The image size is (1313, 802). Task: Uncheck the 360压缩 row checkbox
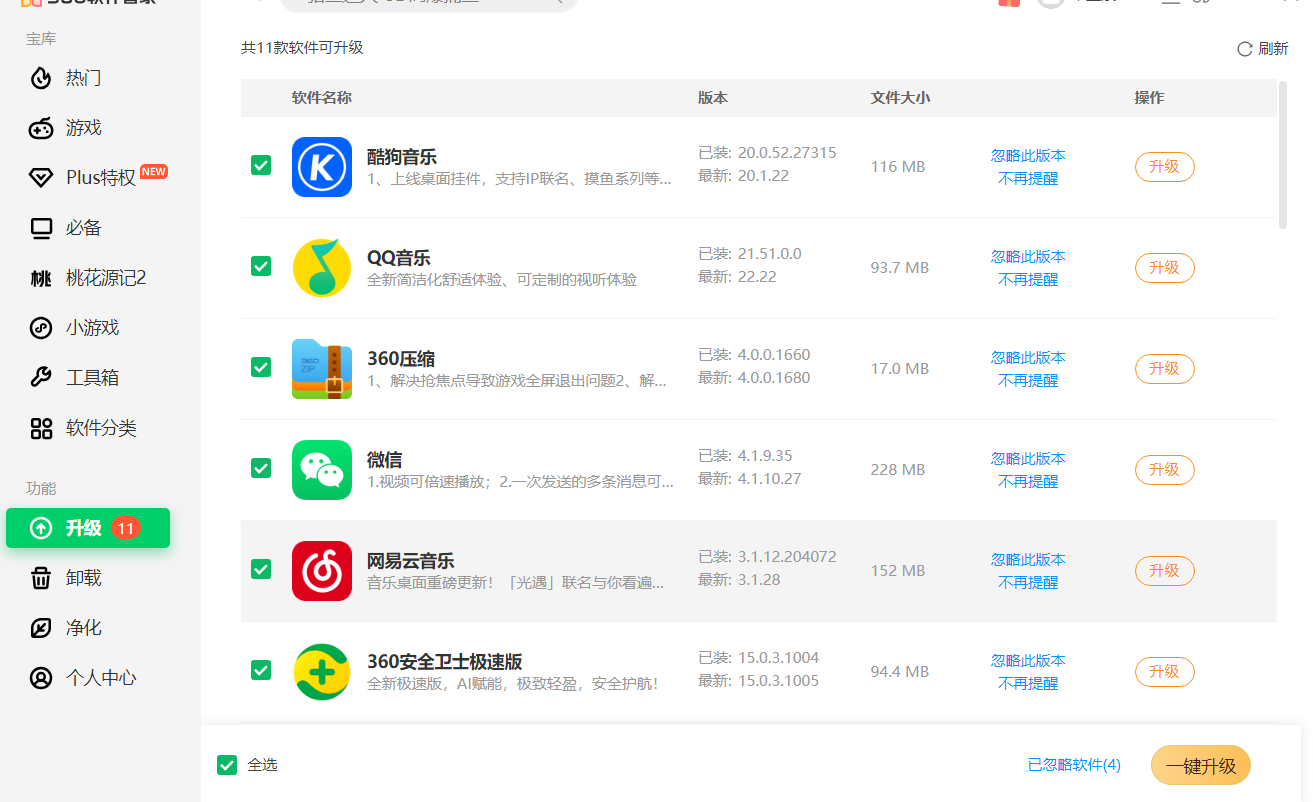(261, 367)
